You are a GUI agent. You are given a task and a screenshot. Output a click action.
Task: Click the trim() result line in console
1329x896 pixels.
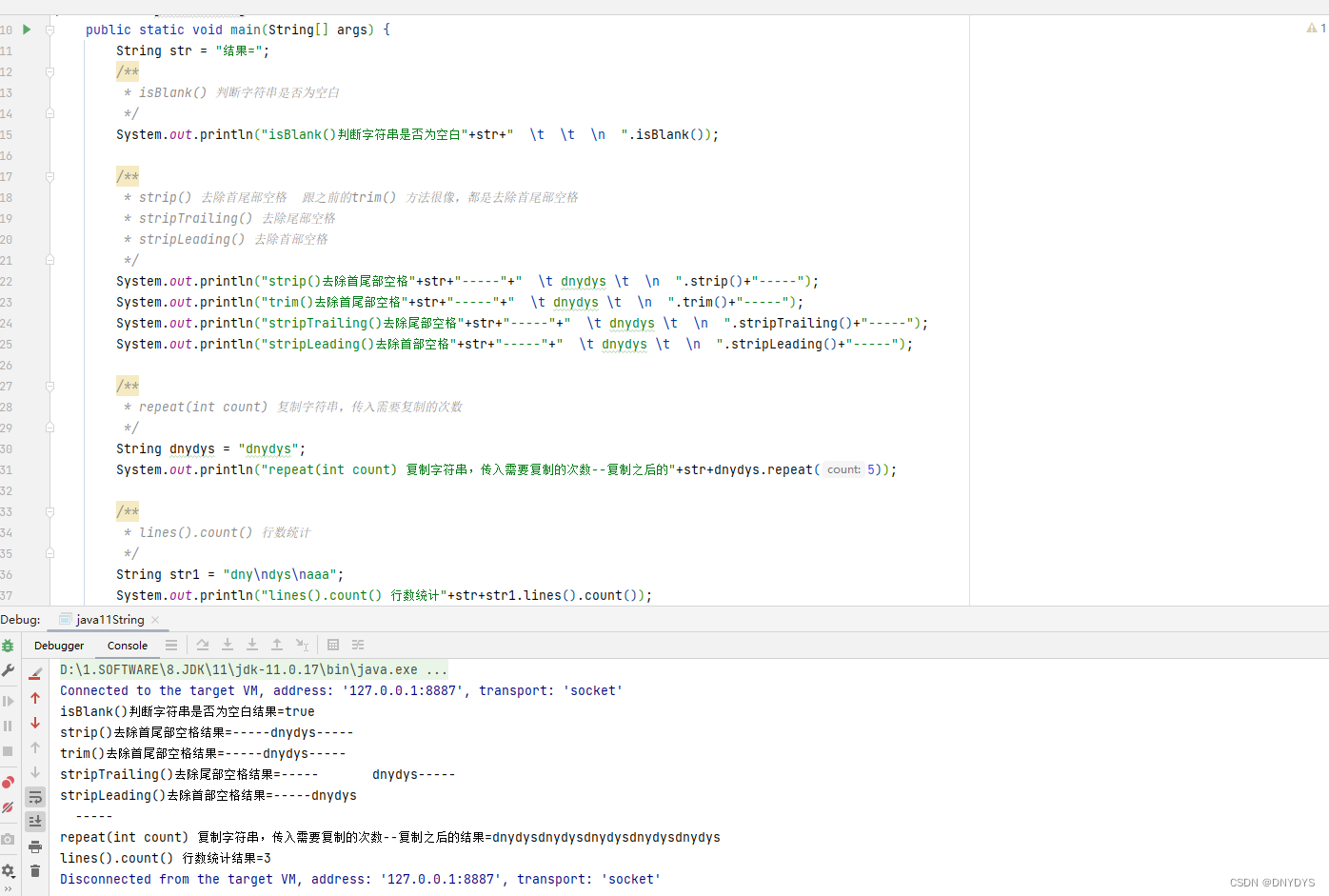coord(203,754)
